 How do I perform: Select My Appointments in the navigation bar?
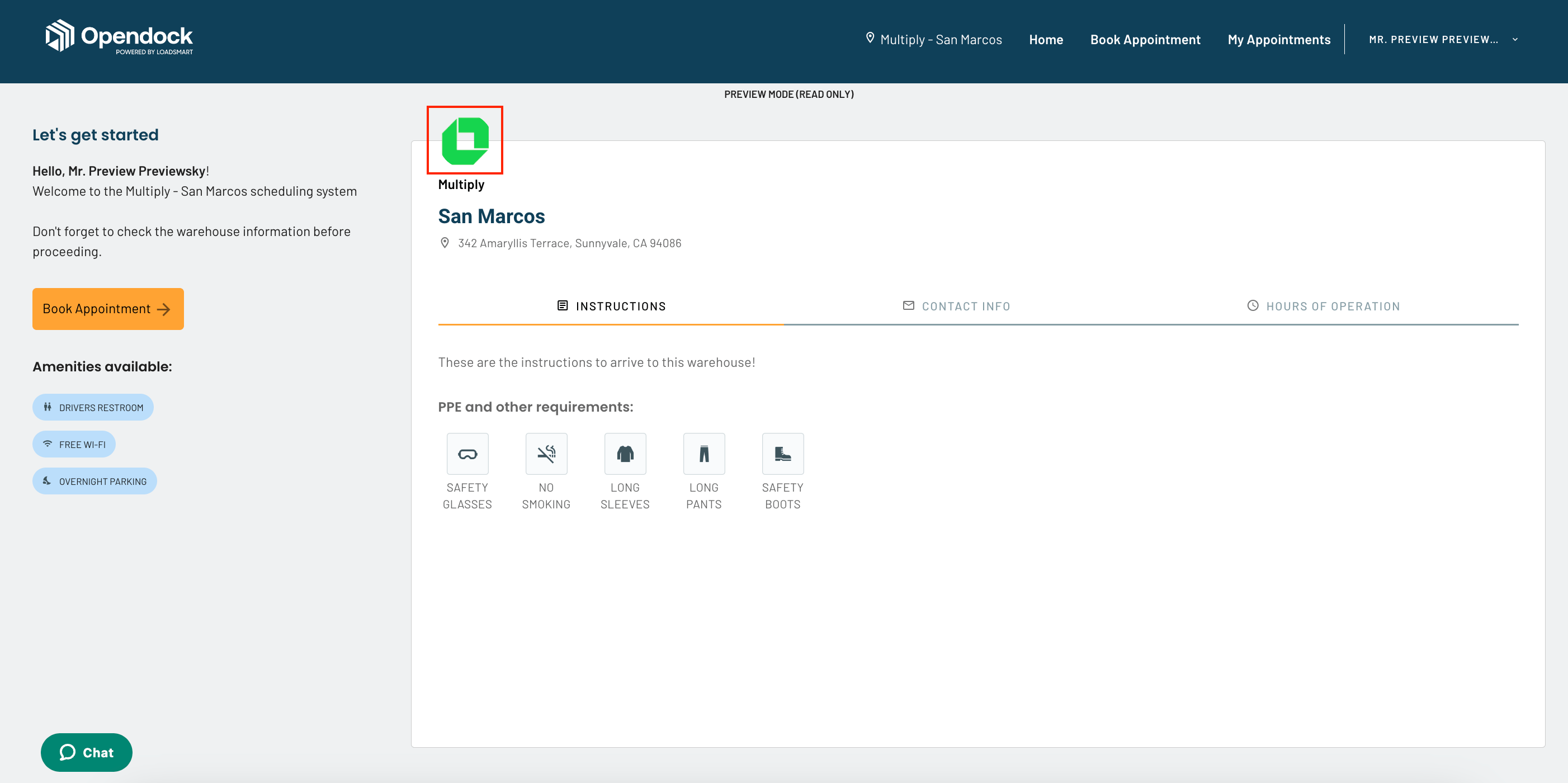click(1279, 39)
